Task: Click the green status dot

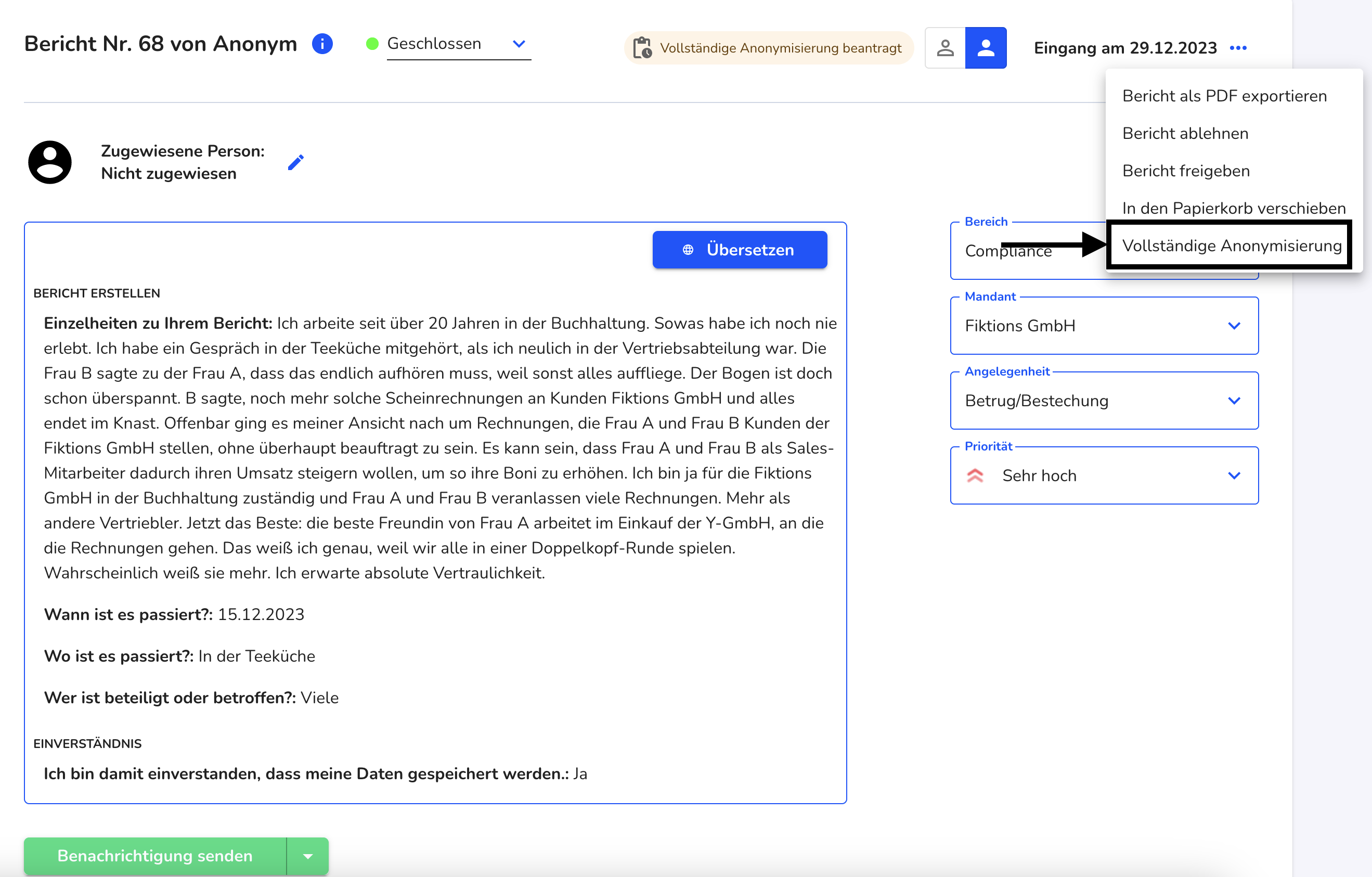Action: (372, 44)
